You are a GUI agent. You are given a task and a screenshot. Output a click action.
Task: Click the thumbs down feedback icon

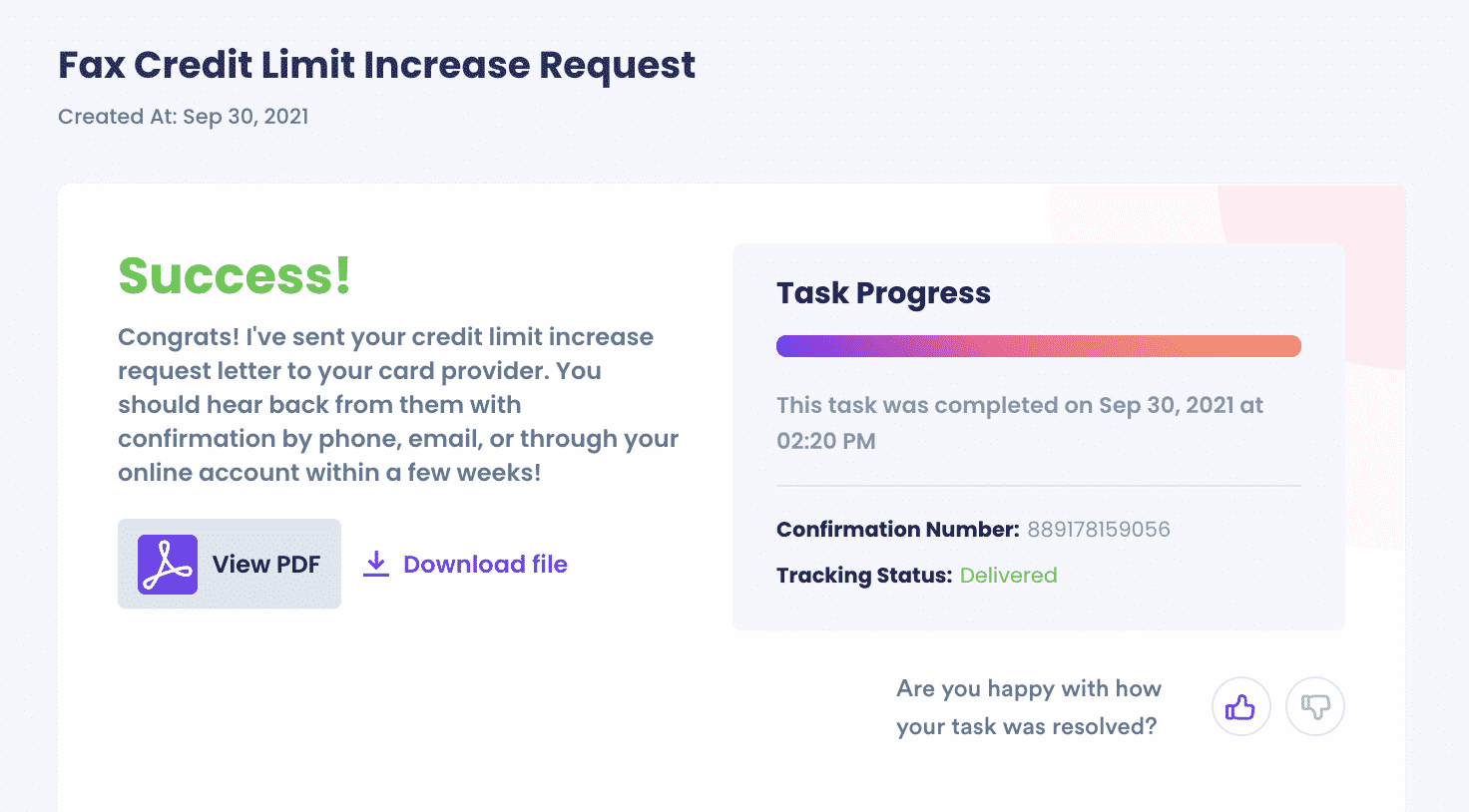point(1315,706)
